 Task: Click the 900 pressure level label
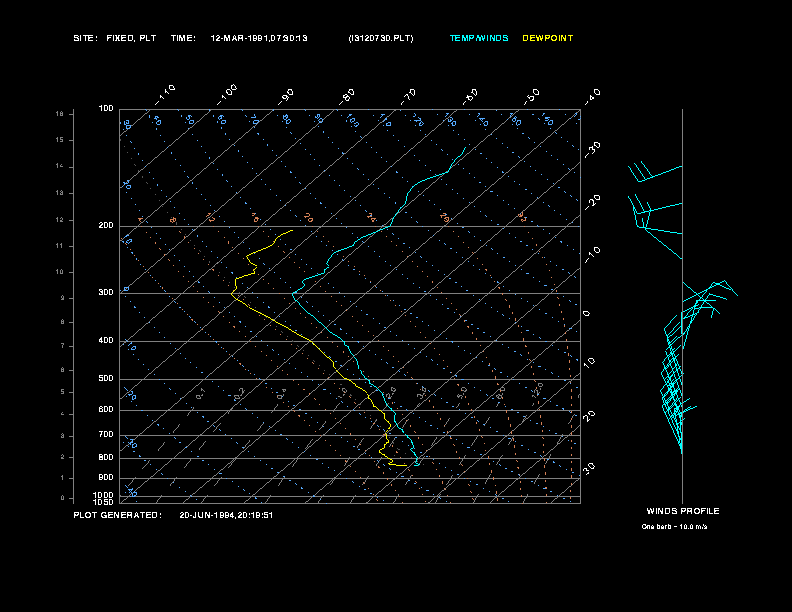[106, 478]
